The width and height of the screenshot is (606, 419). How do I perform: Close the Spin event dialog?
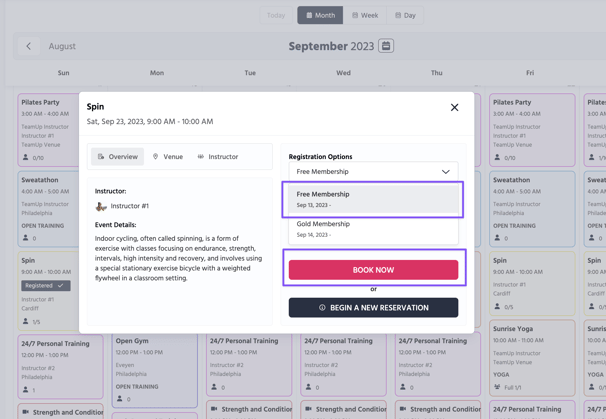click(454, 107)
